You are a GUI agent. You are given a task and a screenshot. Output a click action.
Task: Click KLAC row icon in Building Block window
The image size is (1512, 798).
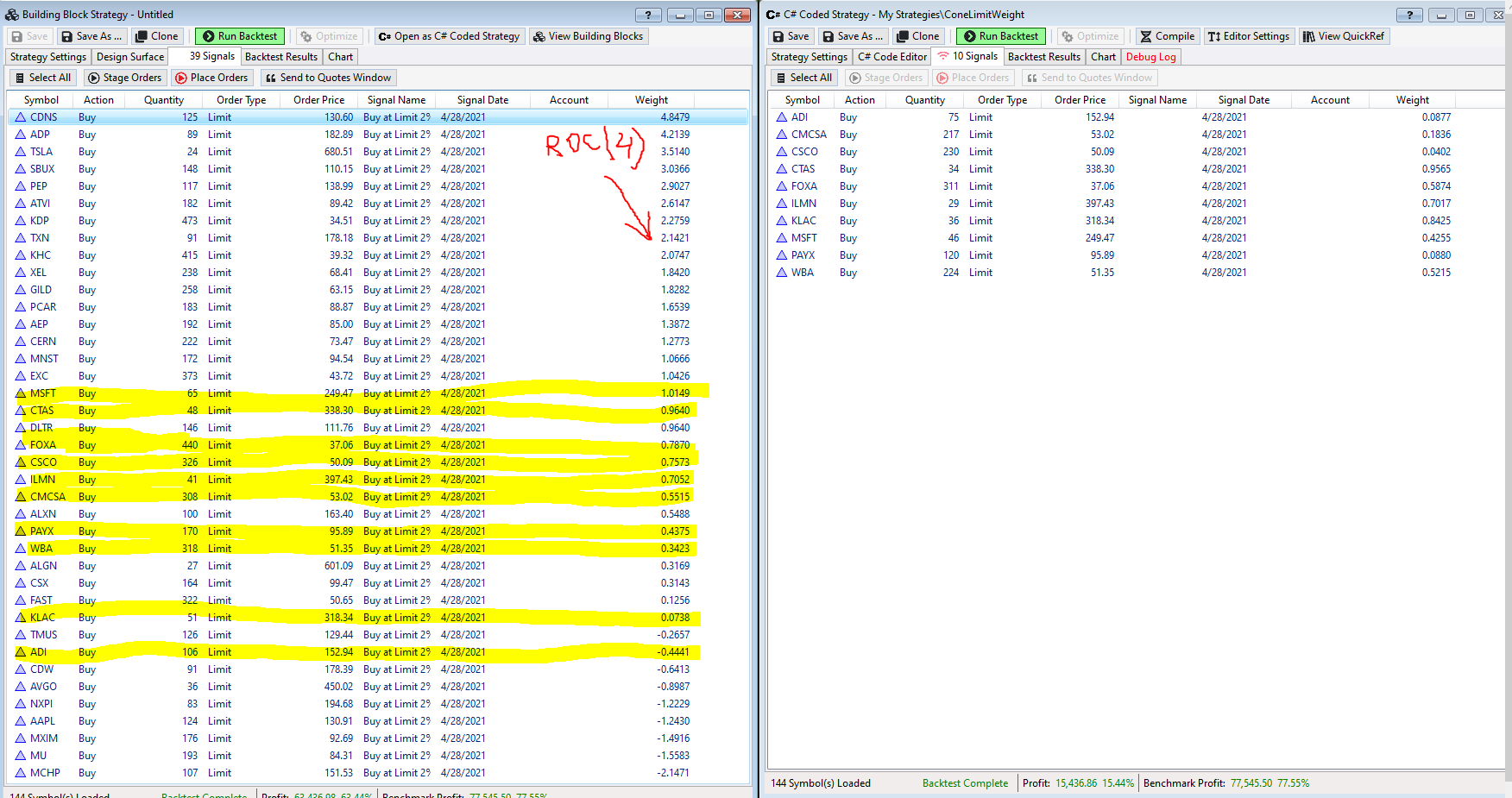[21, 618]
